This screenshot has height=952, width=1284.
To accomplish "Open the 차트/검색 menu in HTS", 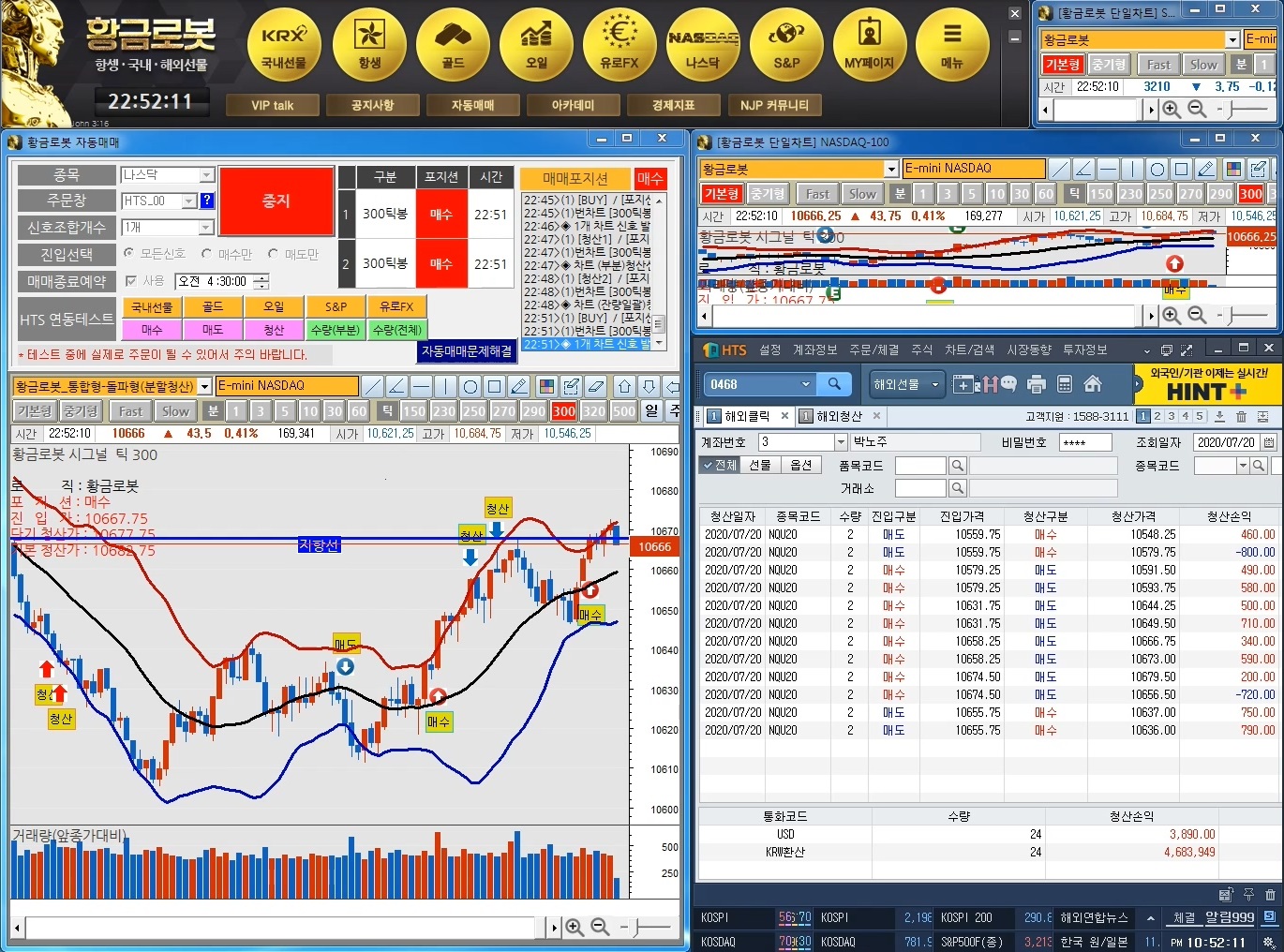I will [x=969, y=350].
